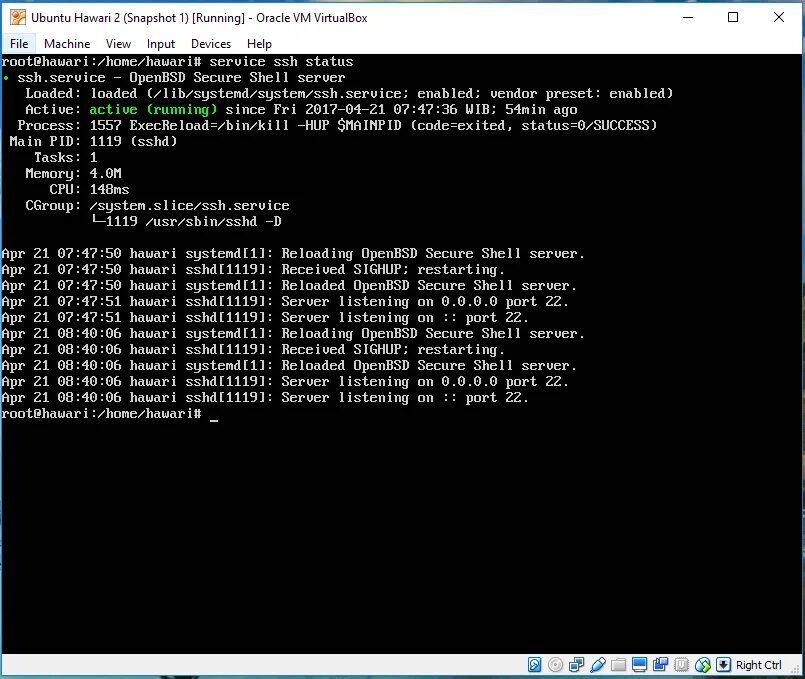Open the Input menu
The width and height of the screenshot is (805, 679).
(161, 44)
